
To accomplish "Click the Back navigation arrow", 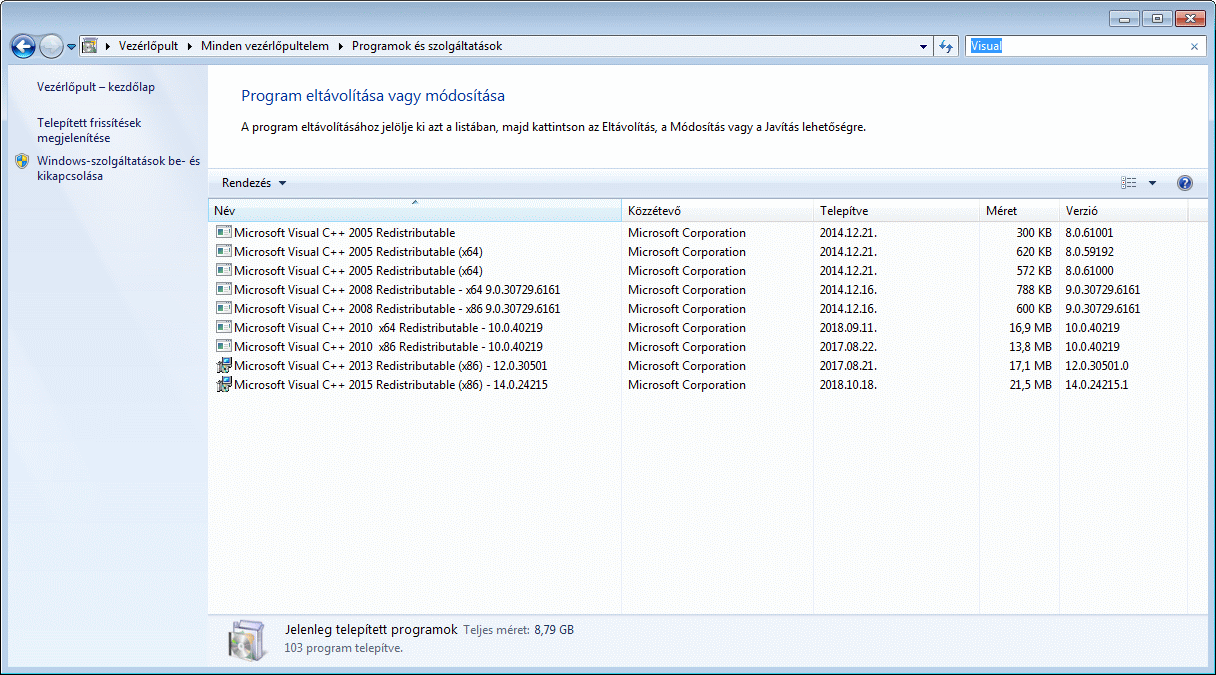I will click(x=23, y=46).
